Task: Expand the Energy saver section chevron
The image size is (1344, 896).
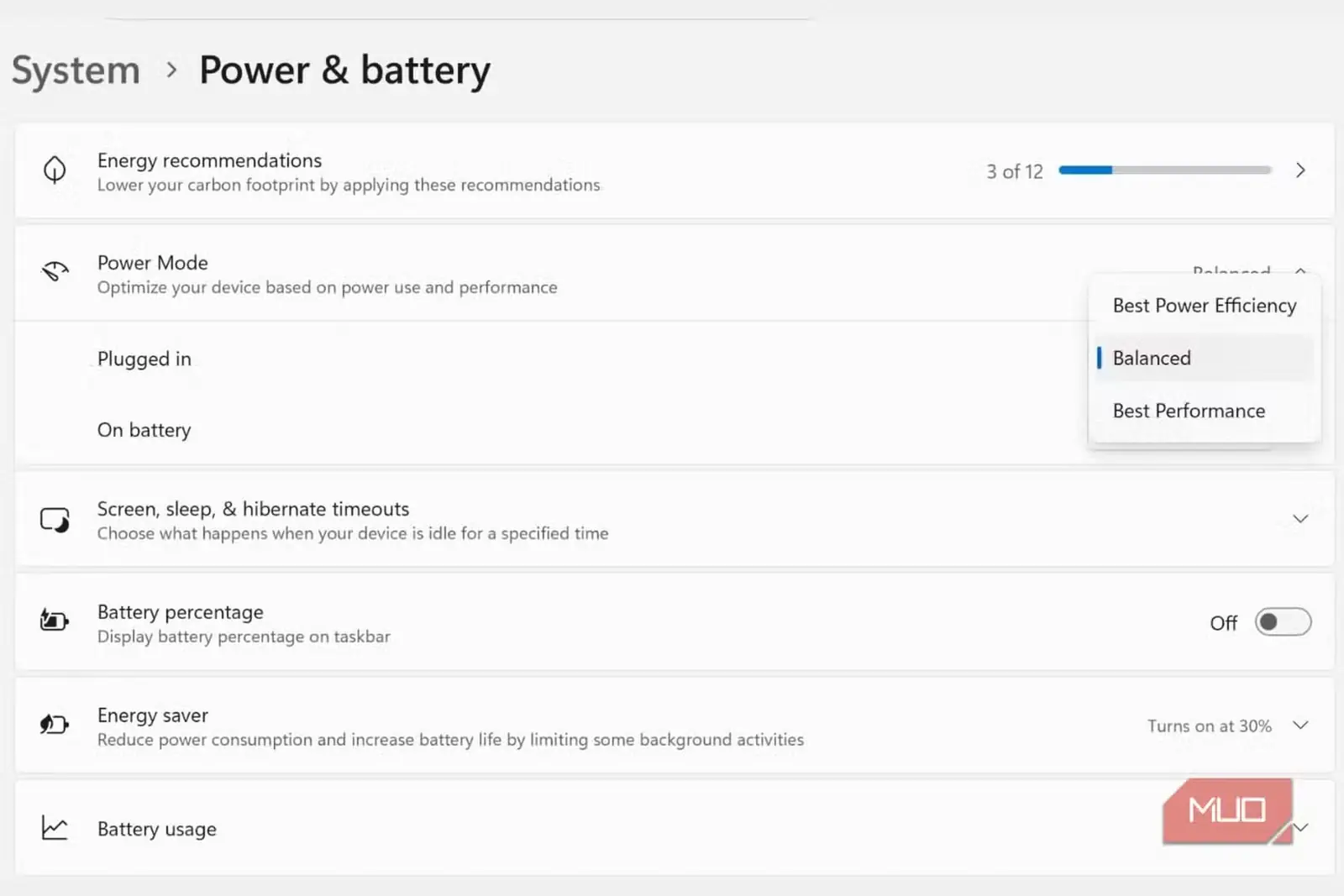Action: 1300,726
